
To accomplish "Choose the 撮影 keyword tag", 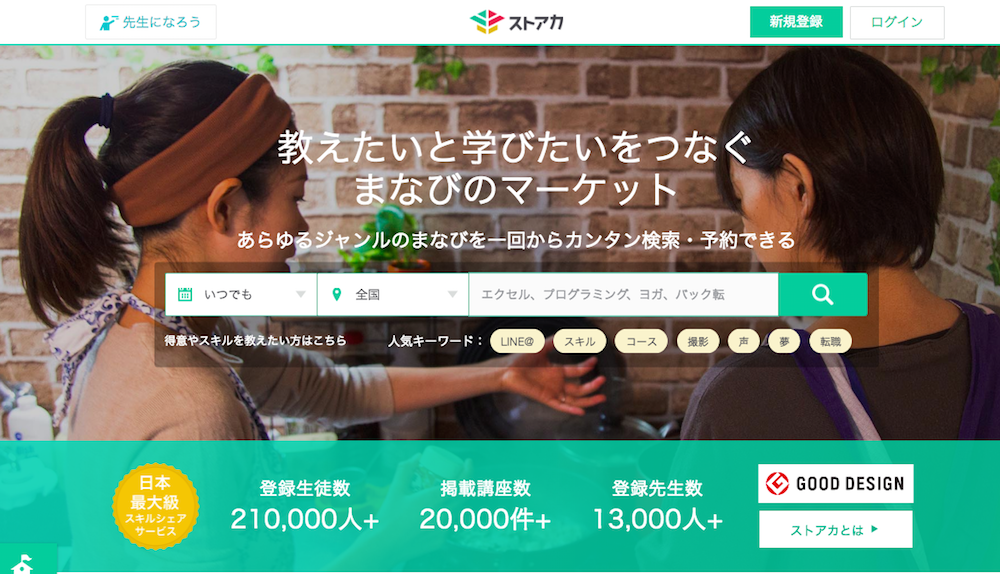I will (698, 341).
